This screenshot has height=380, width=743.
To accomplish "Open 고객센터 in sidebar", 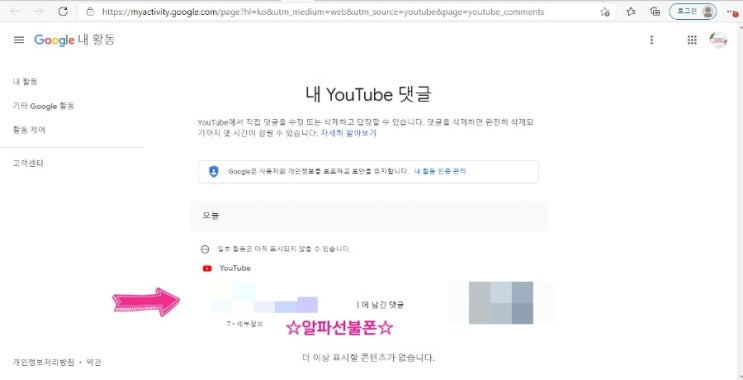I will 28,163.
